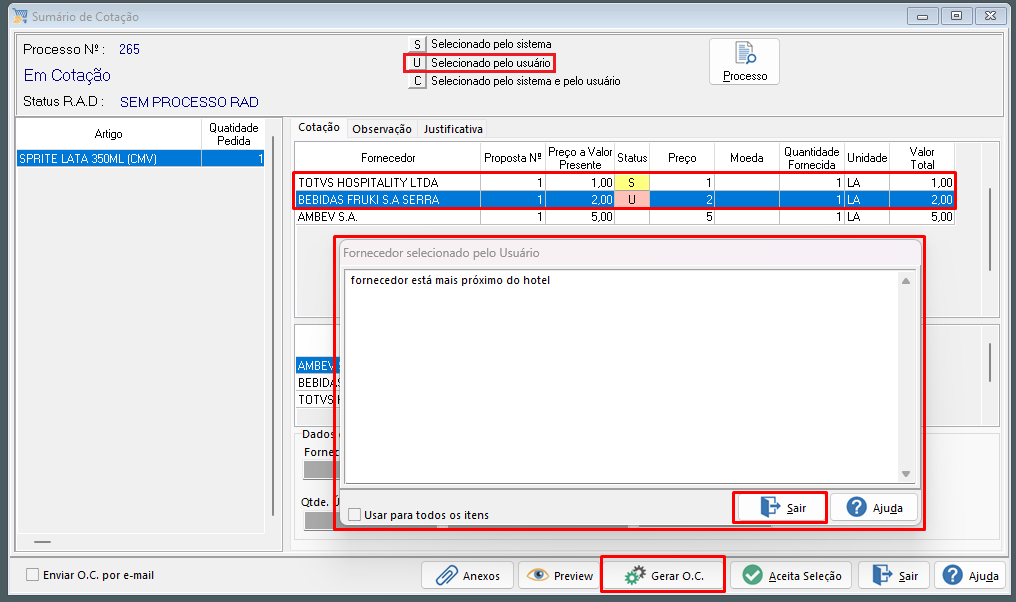The height and width of the screenshot is (602, 1016).
Task: Click the 1,00 total of TOTVS row
Action: point(921,183)
